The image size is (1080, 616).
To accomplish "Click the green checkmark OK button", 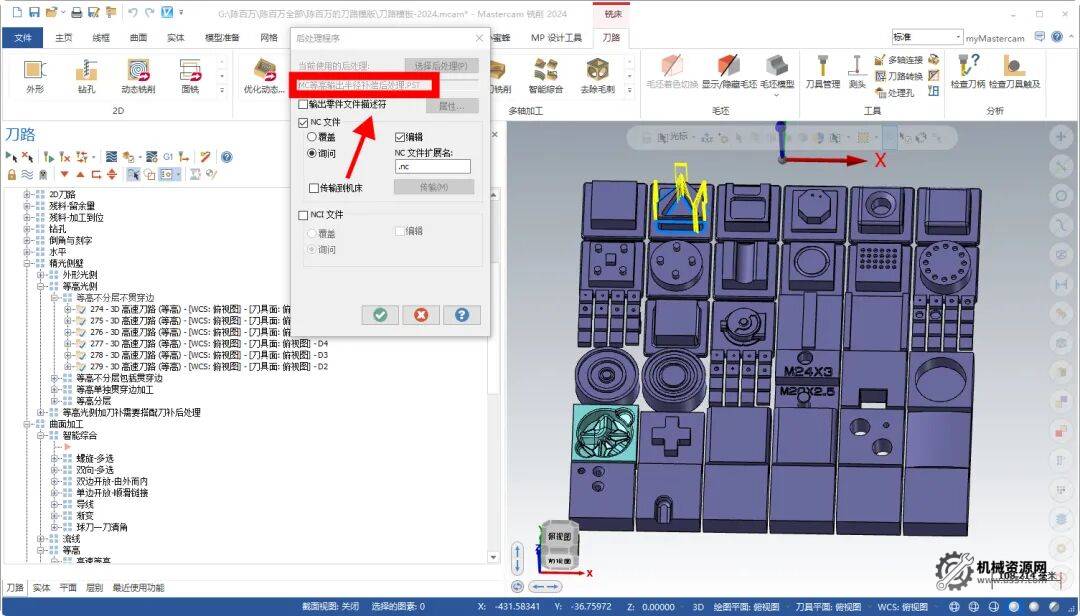I will [x=379, y=314].
